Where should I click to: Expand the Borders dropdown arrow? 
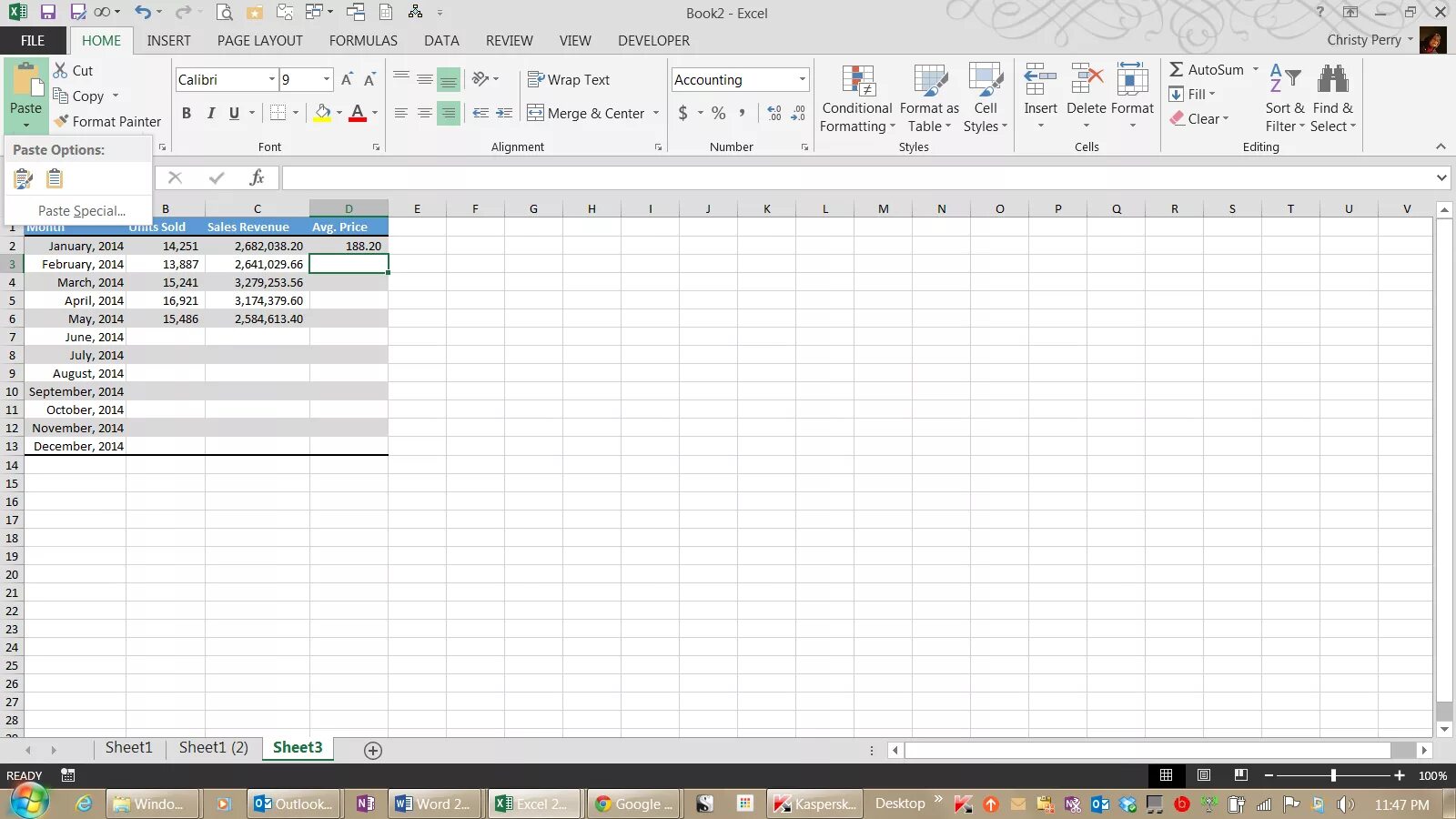[296, 113]
